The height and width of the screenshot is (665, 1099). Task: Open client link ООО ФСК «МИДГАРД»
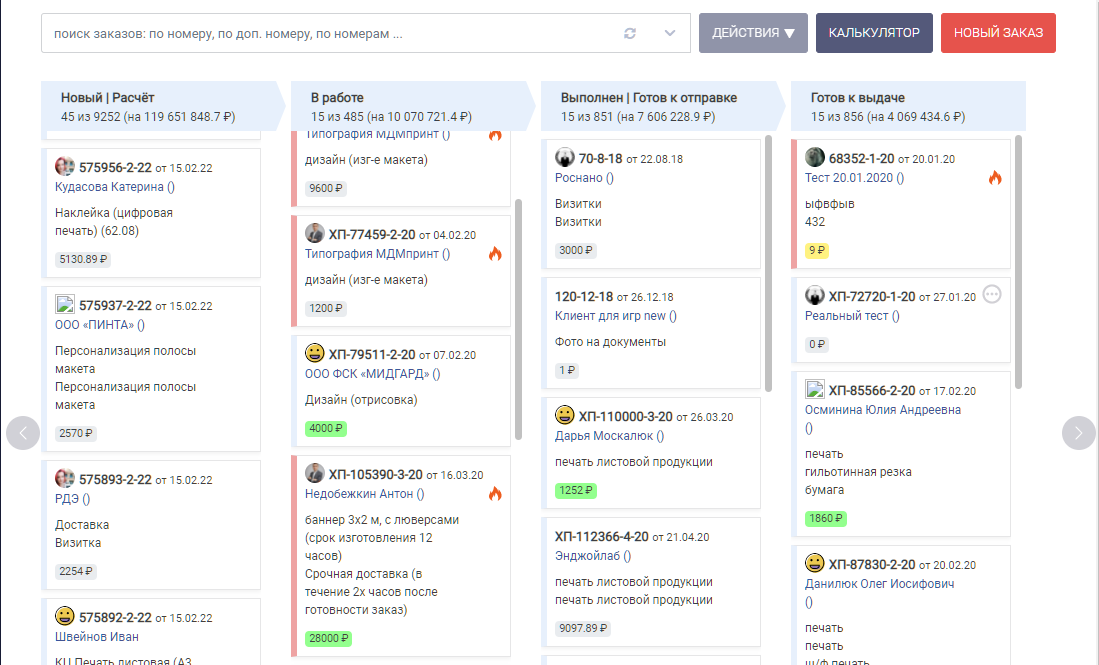point(372,374)
